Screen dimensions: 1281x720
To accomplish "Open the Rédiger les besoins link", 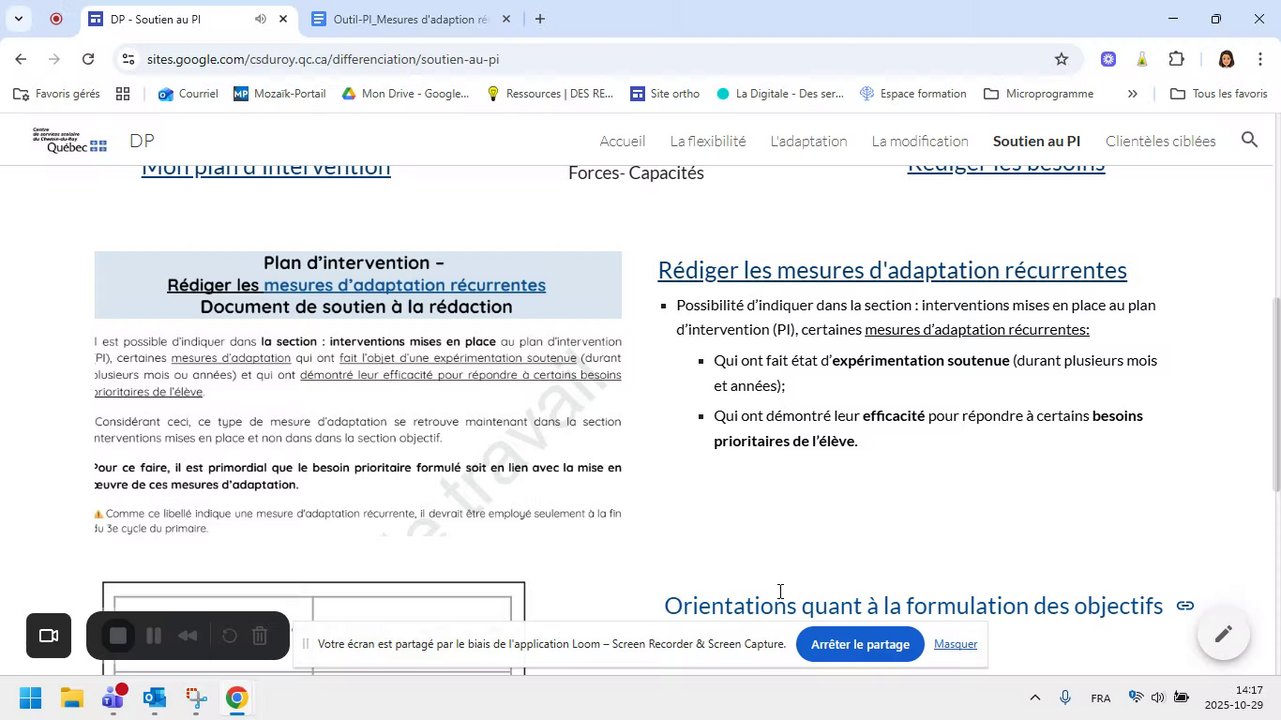I will pos(1006,169).
